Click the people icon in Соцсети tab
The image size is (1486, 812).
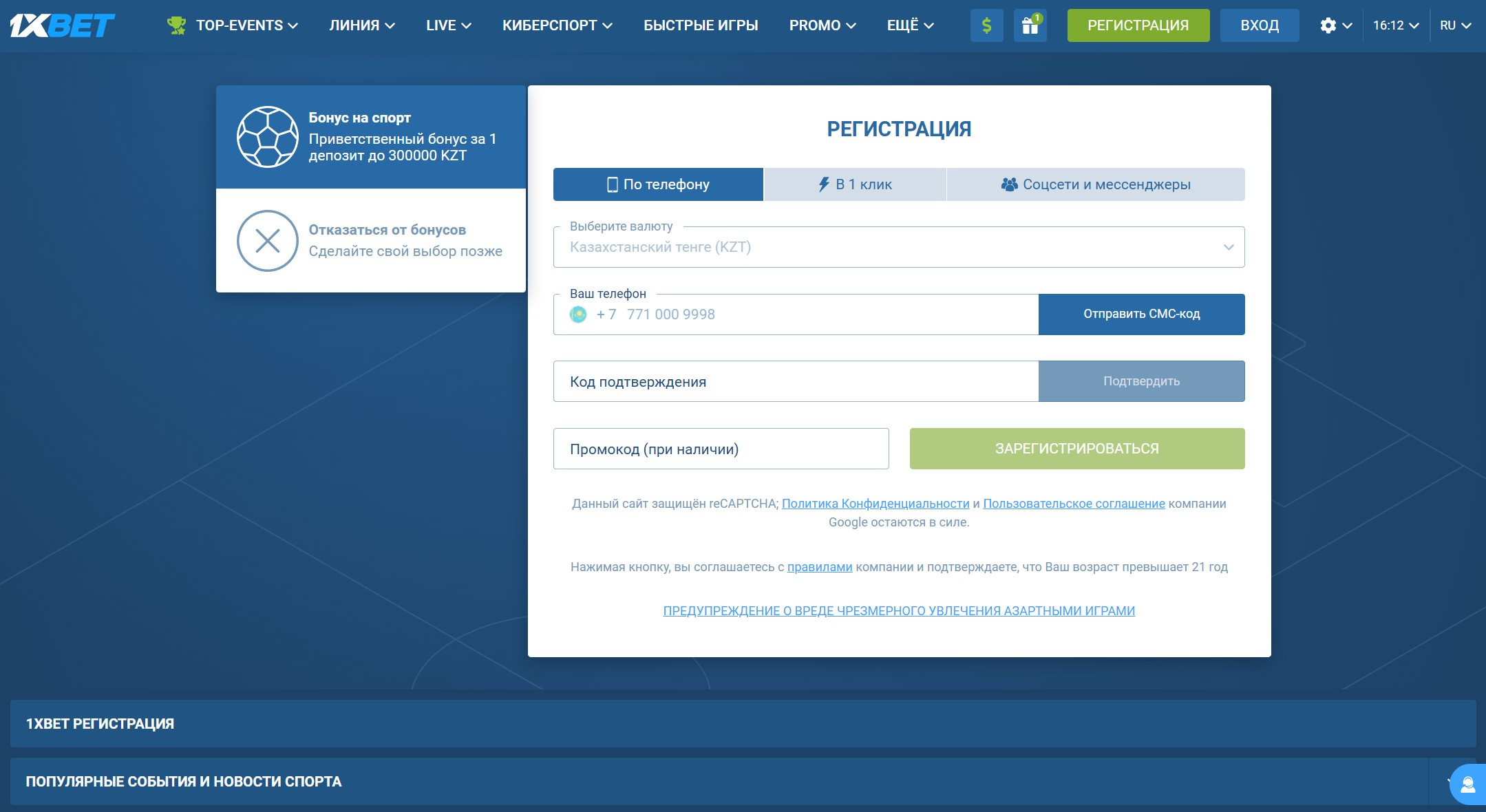pos(1009,184)
